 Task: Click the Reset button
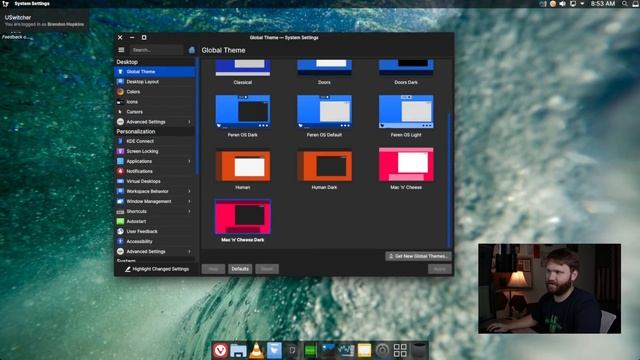267,269
